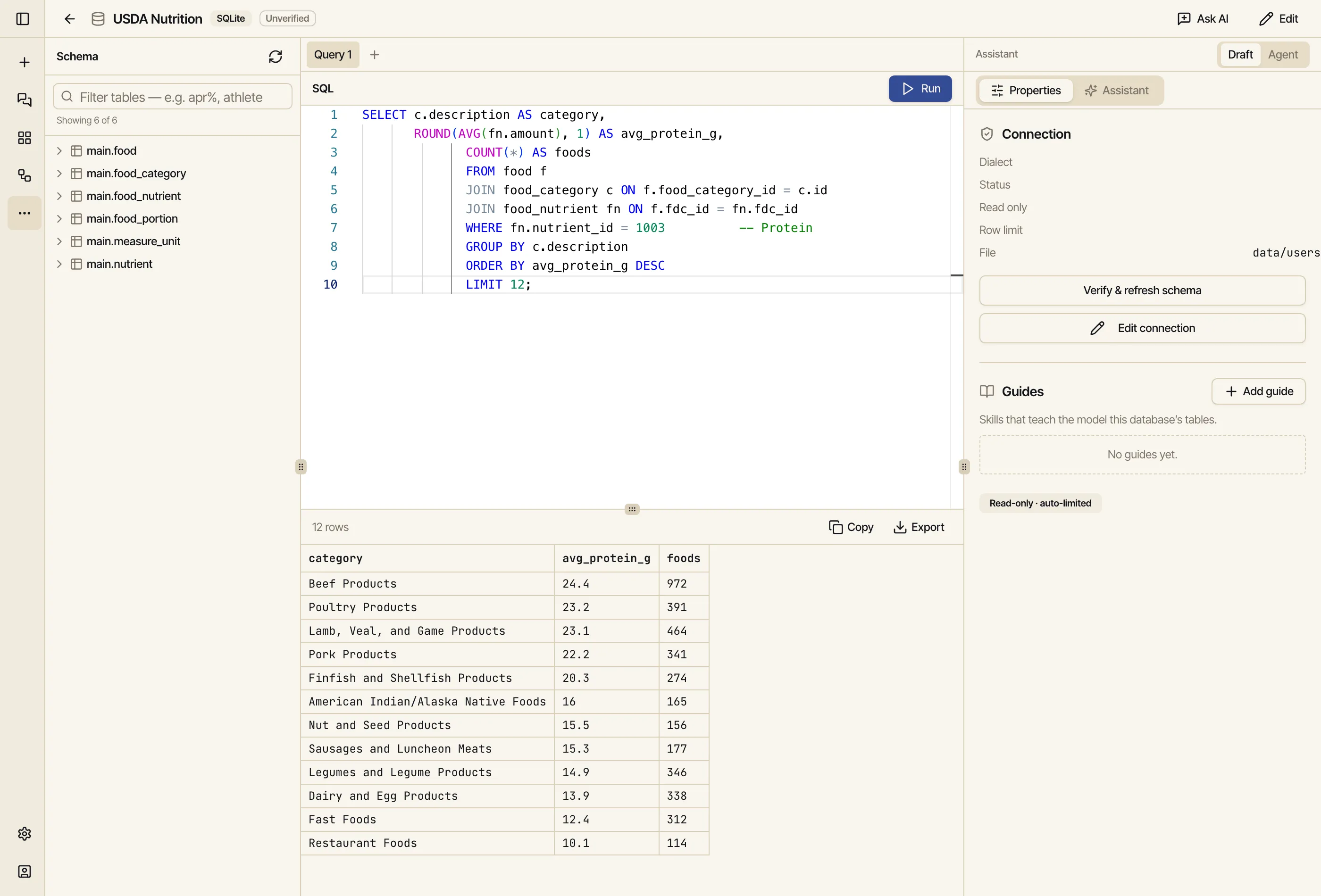Click the avg_protein_g column header

click(607, 558)
